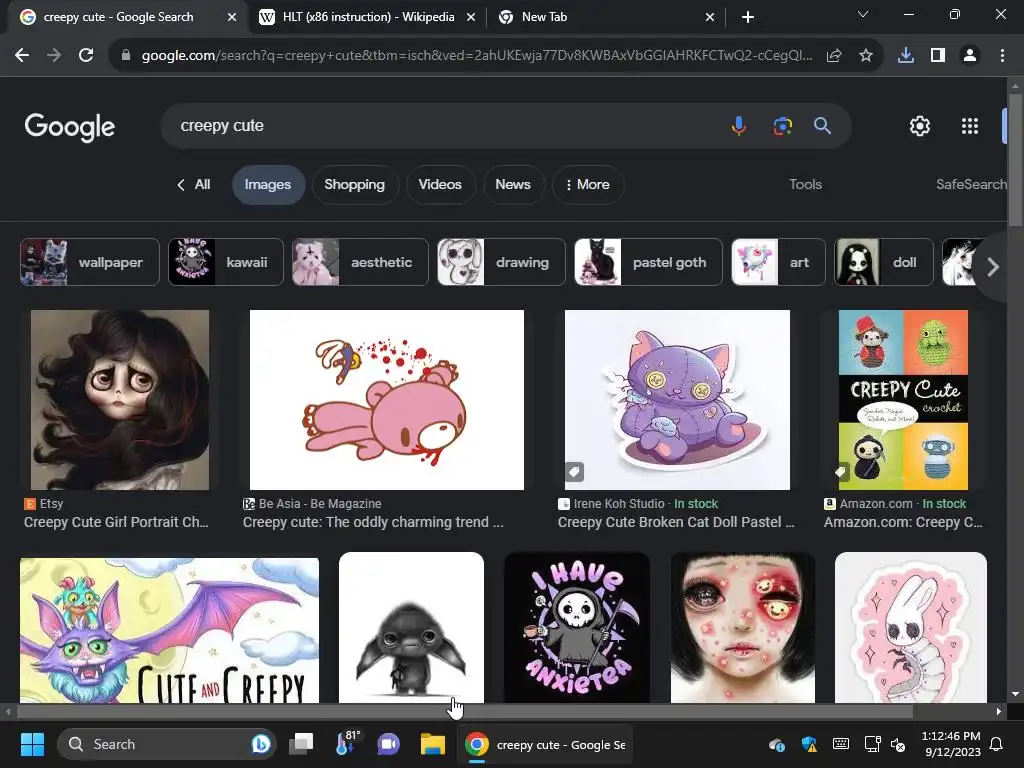Screen dimensions: 1024x768
Task: Open the I Have Anxietea image
Action: click(577, 628)
